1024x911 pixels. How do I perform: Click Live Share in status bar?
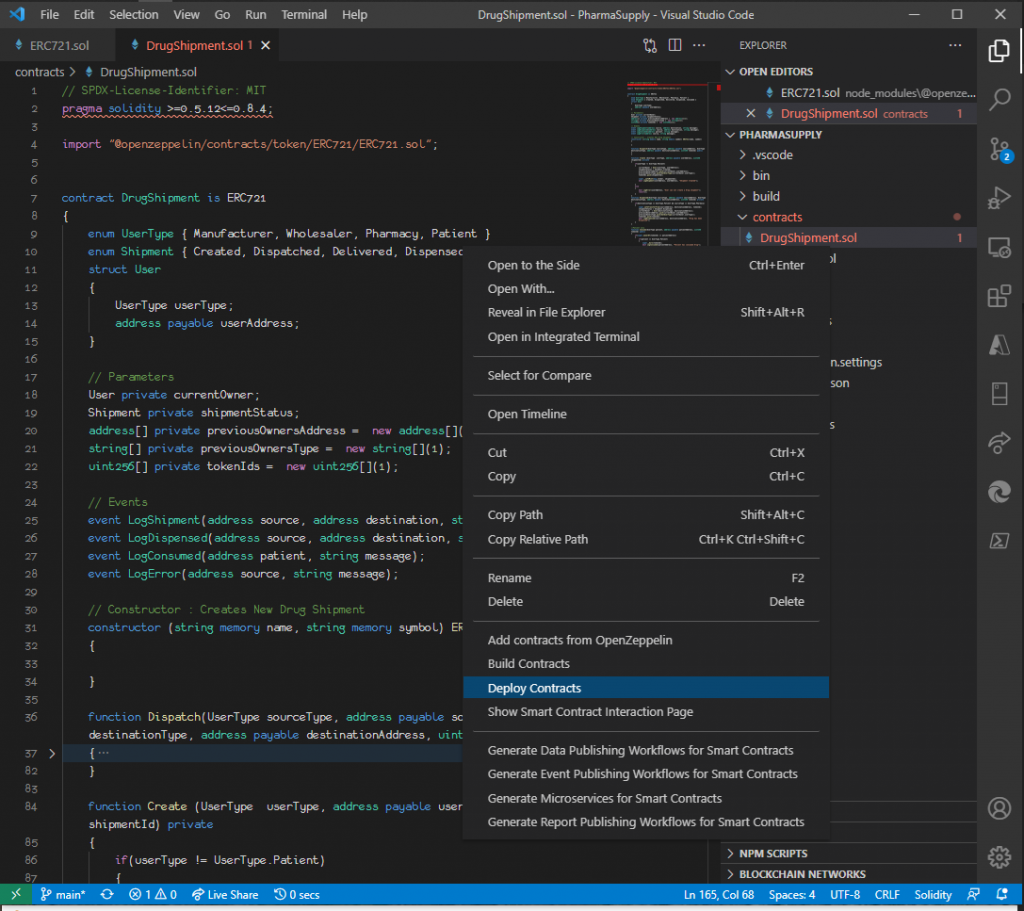point(225,894)
